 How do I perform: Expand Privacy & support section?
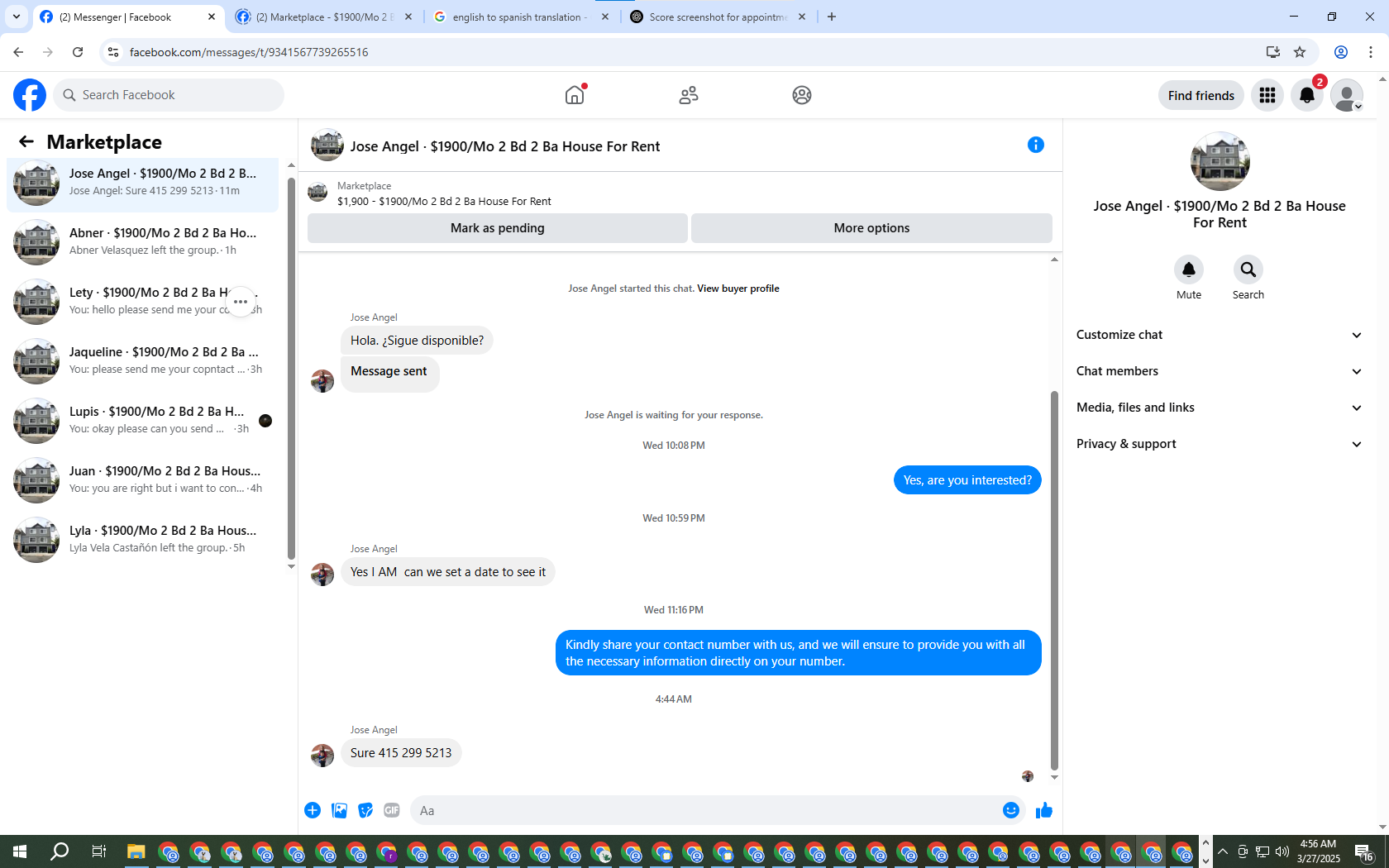pyautogui.click(x=1220, y=444)
